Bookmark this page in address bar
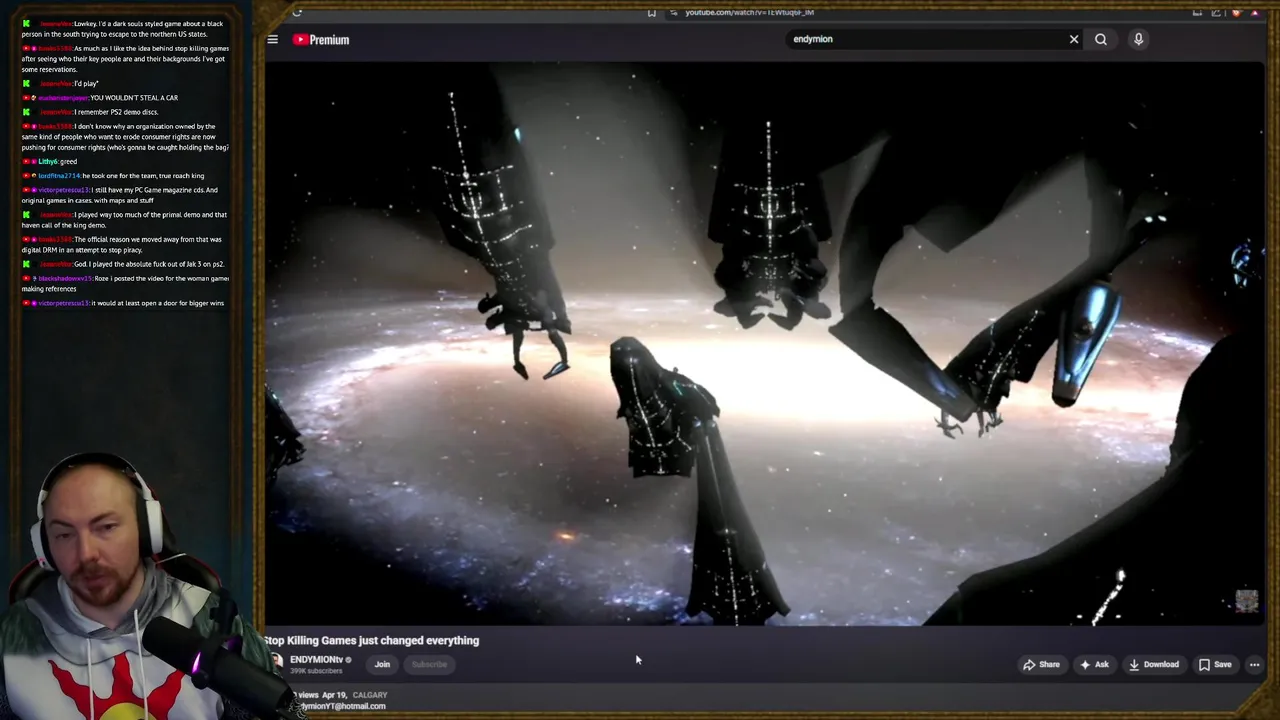The image size is (1280, 720). pos(651,12)
